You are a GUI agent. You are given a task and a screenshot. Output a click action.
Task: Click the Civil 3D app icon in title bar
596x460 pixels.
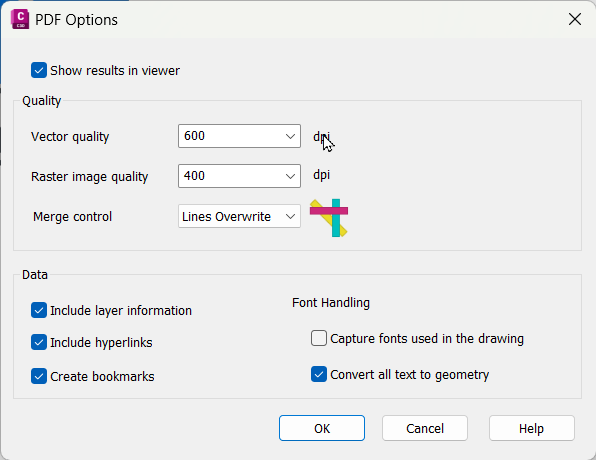click(20, 19)
